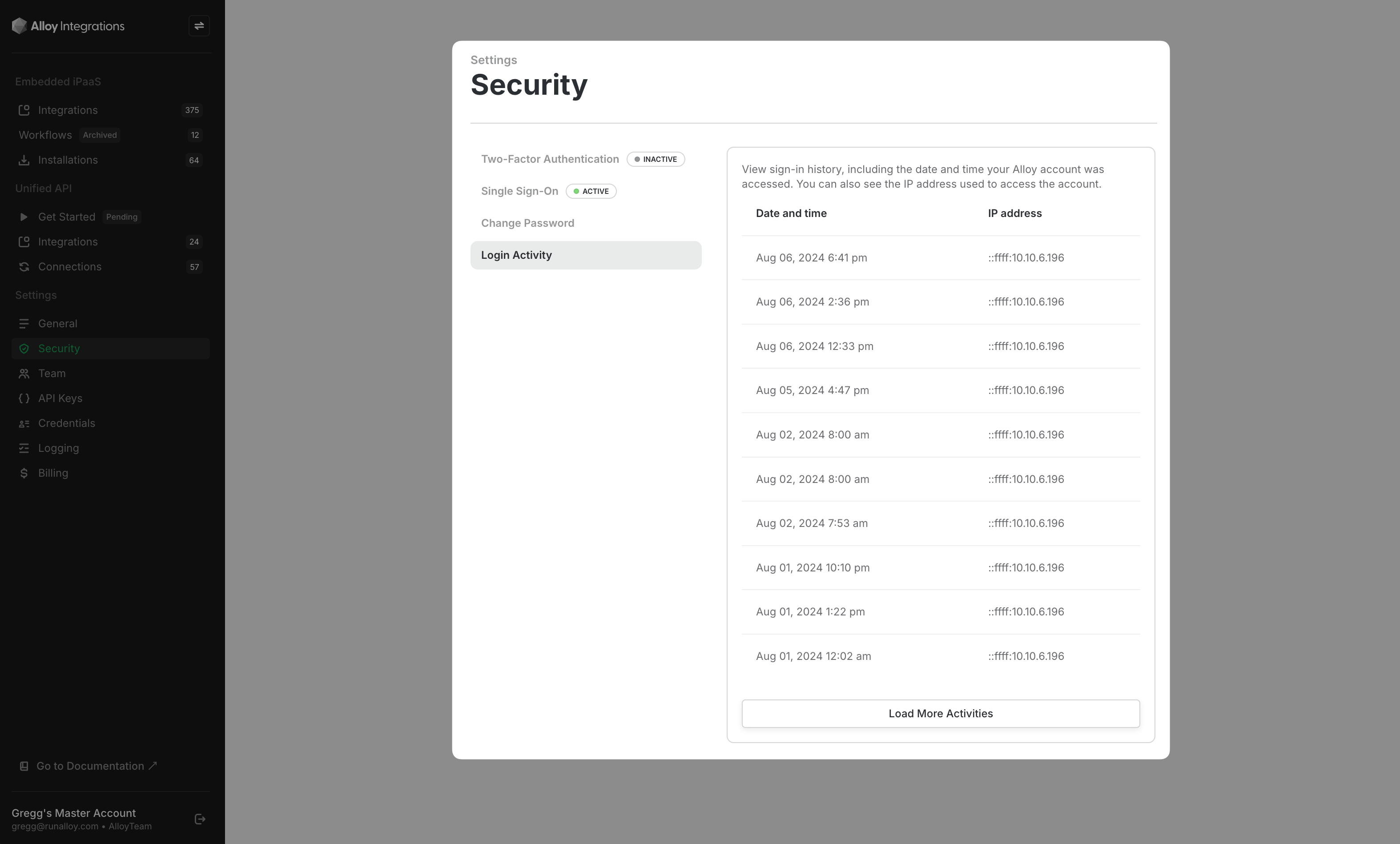Select the Login Activity tab
This screenshot has height=844, width=1400.
pos(585,255)
